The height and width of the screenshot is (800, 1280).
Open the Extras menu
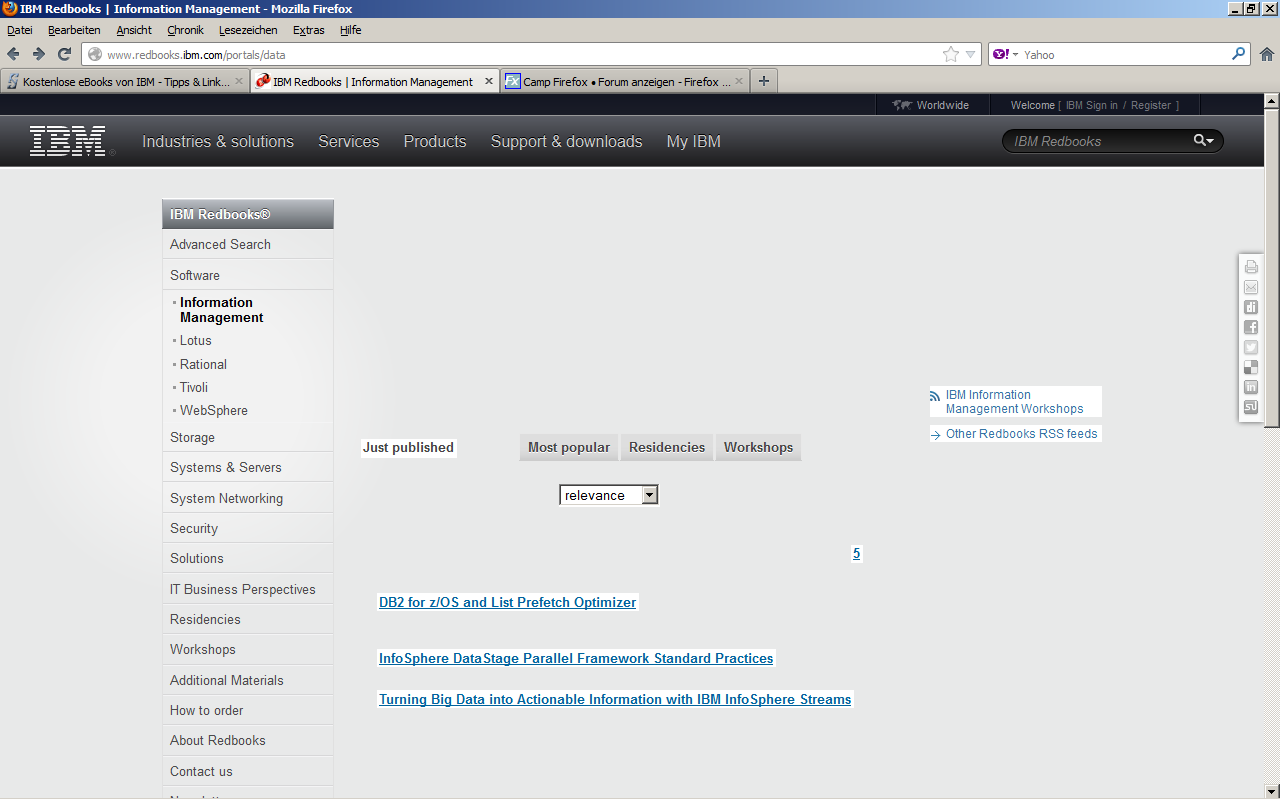[308, 30]
